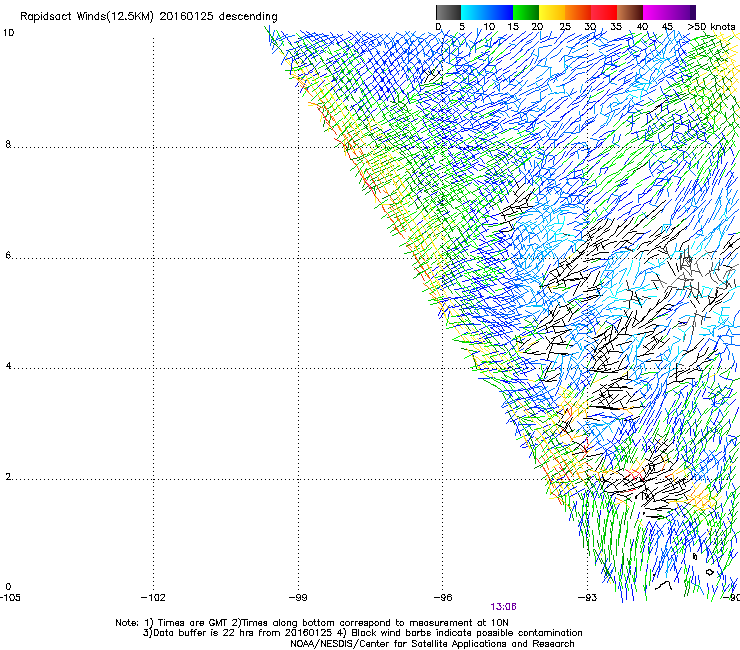740x650 pixels.
Task: Click the latitude 8 axis label
Action: coord(8,144)
